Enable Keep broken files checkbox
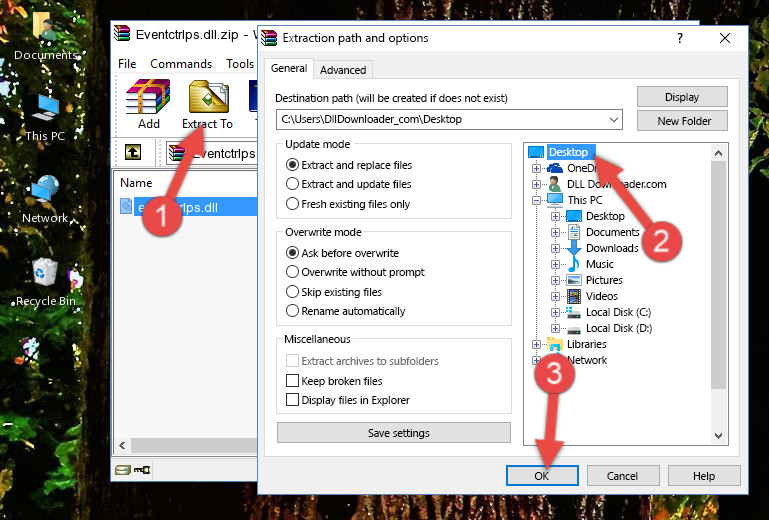Image resolution: width=769 pixels, height=520 pixels. tap(292, 381)
